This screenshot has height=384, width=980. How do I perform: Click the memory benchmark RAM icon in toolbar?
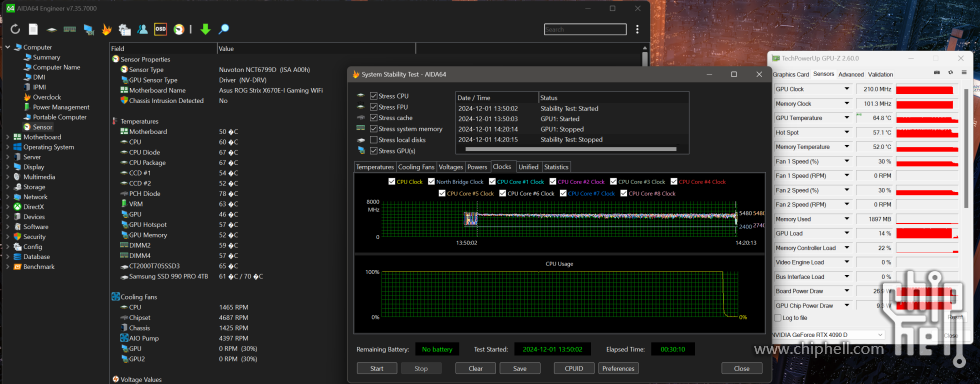pyautogui.click(x=70, y=29)
